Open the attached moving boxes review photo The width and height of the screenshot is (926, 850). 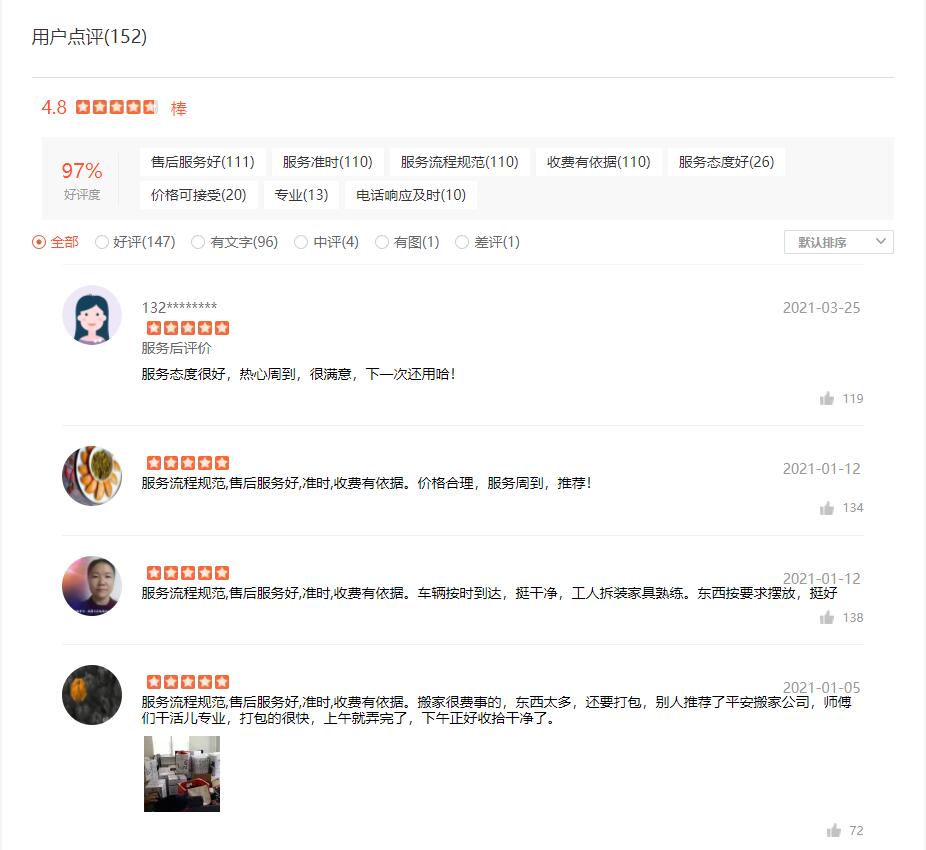(182, 774)
